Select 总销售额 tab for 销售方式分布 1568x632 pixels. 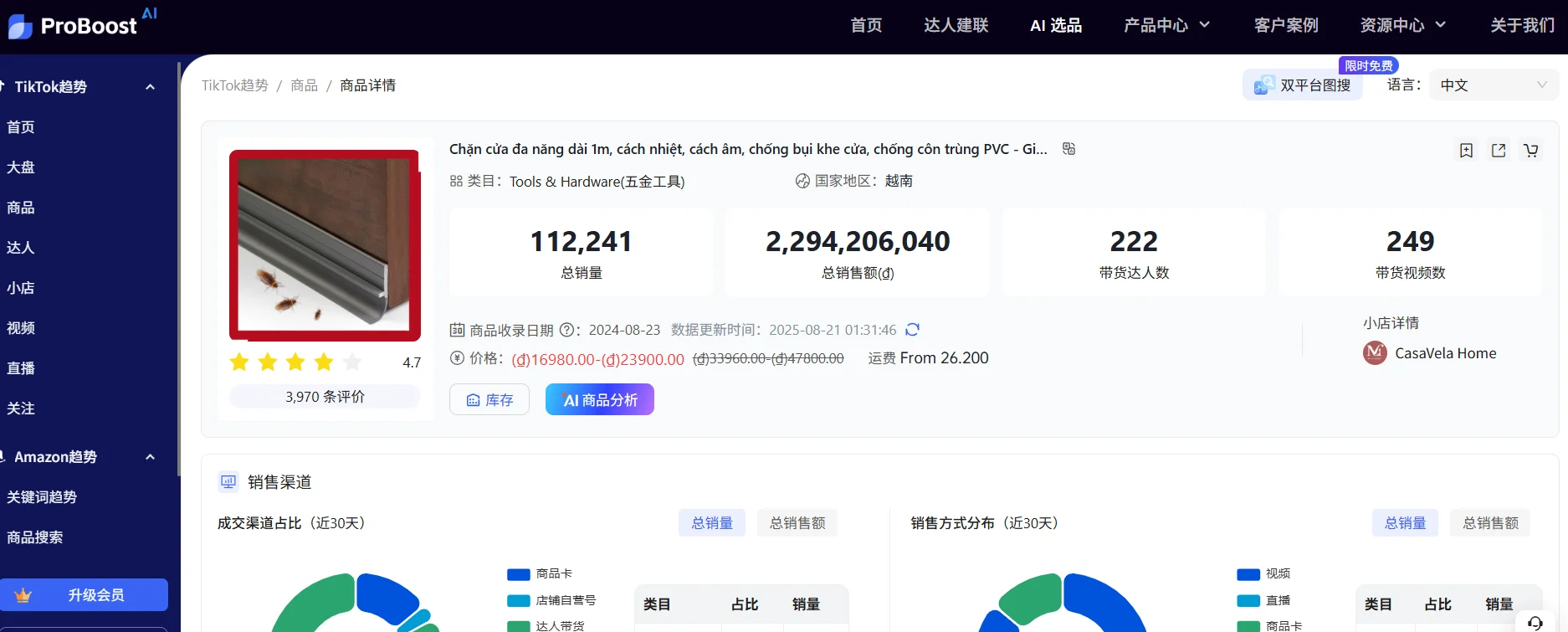(x=1491, y=523)
